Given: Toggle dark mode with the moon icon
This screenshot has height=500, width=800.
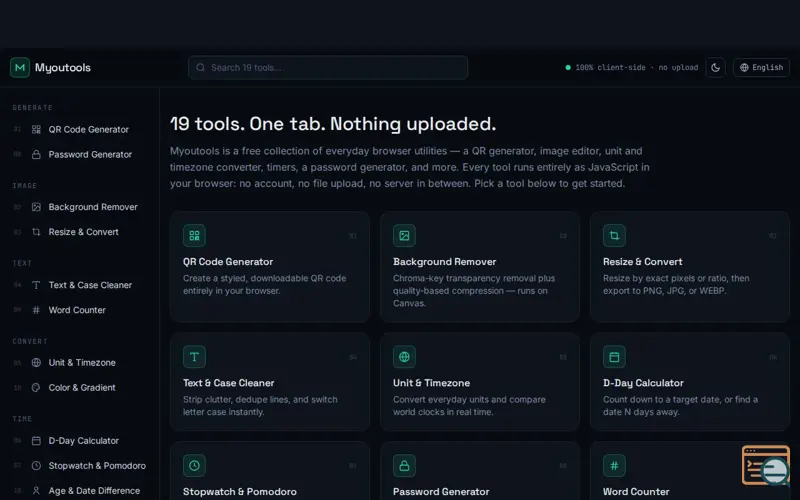Looking at the screenshot, I should pos(715,67).
